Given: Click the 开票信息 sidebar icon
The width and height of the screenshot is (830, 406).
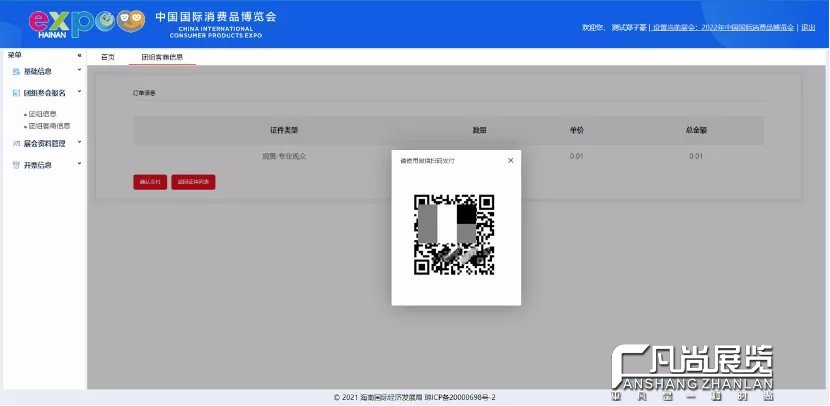Looking at the screenshot, I should pyautogui.click(x=15, y=165).
